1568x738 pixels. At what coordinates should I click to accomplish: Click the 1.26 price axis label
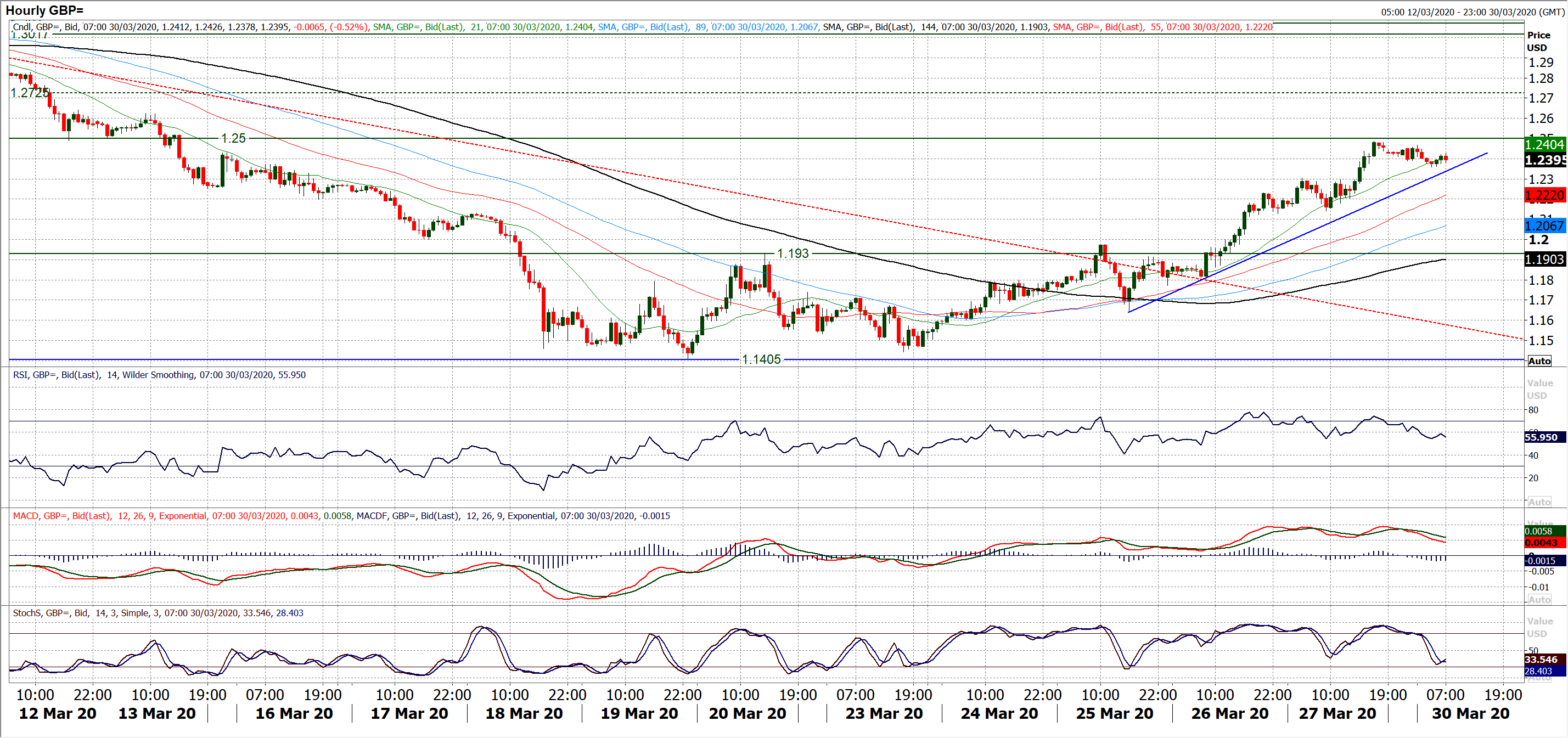pyautogui.click(x=1541, y=118)
